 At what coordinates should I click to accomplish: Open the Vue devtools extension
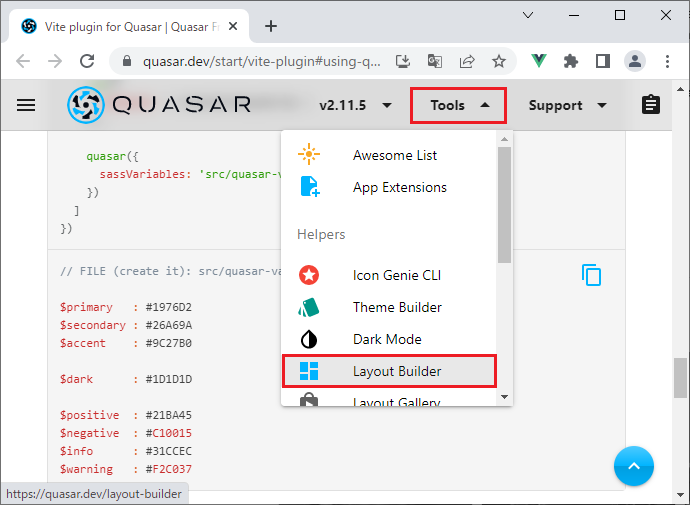click(539, 61)
